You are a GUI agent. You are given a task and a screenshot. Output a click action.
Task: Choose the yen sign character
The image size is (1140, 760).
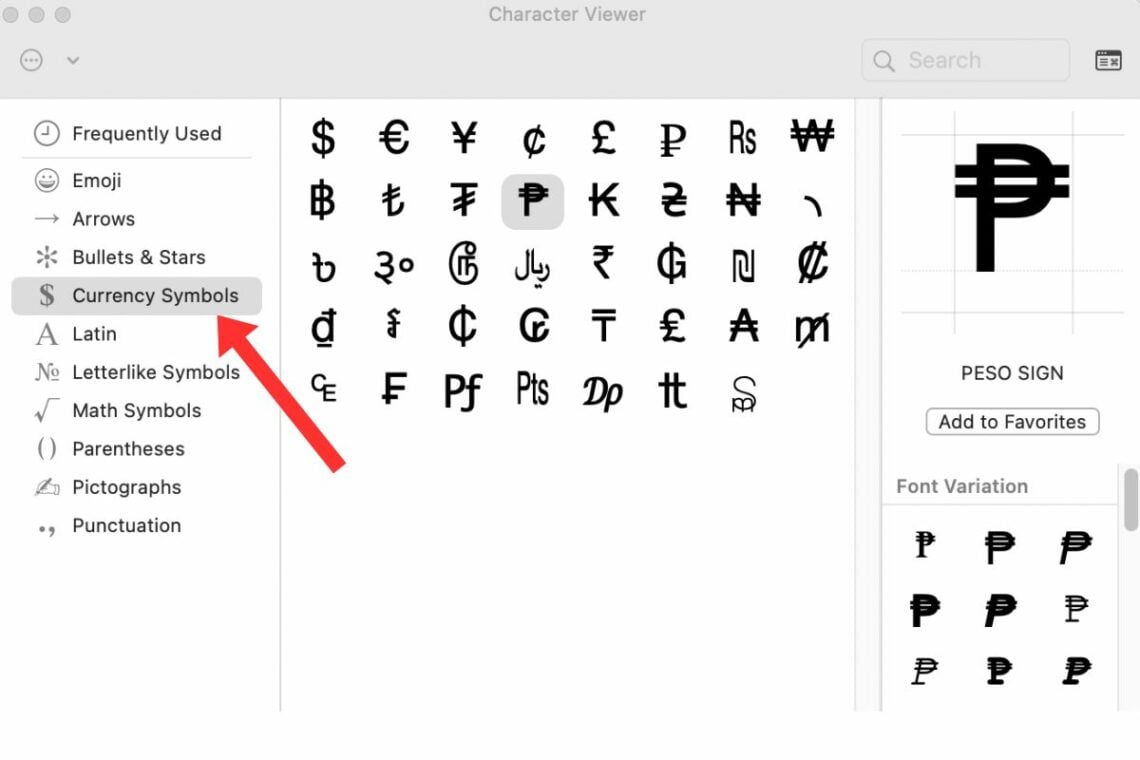coord(464,137)
